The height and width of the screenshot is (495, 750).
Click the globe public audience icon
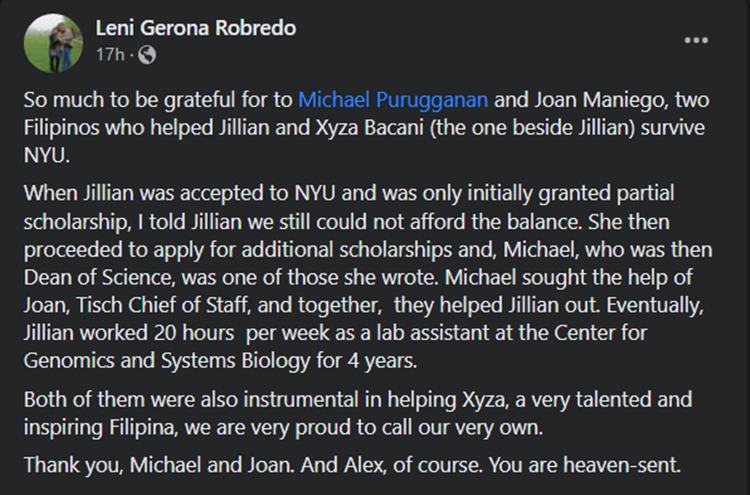[x=147, y=55]
